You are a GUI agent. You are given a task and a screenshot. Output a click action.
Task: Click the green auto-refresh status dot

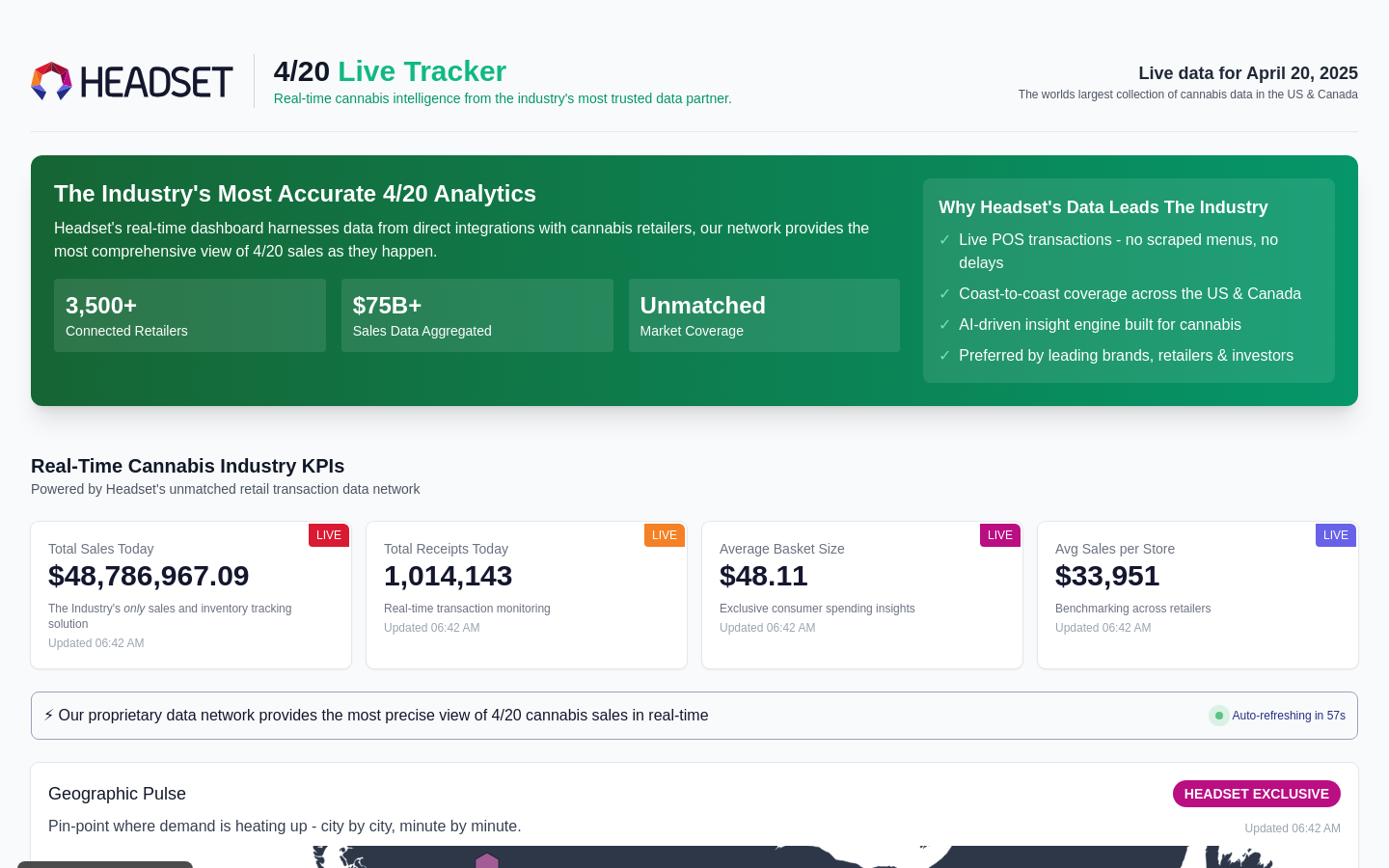click(1219, 716)
